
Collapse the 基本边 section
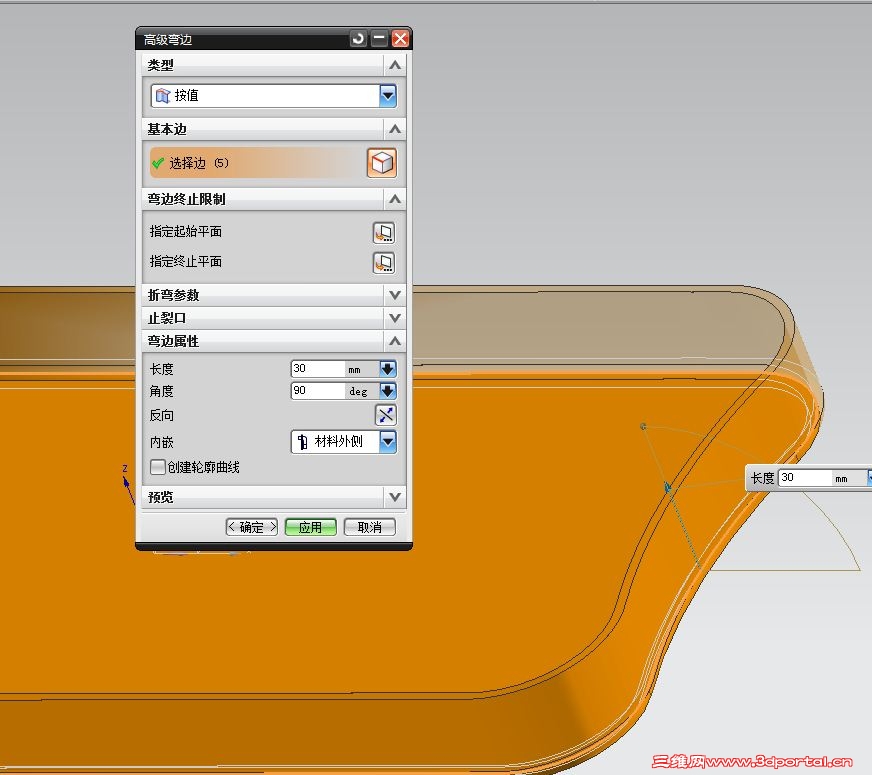pos(395,129)
